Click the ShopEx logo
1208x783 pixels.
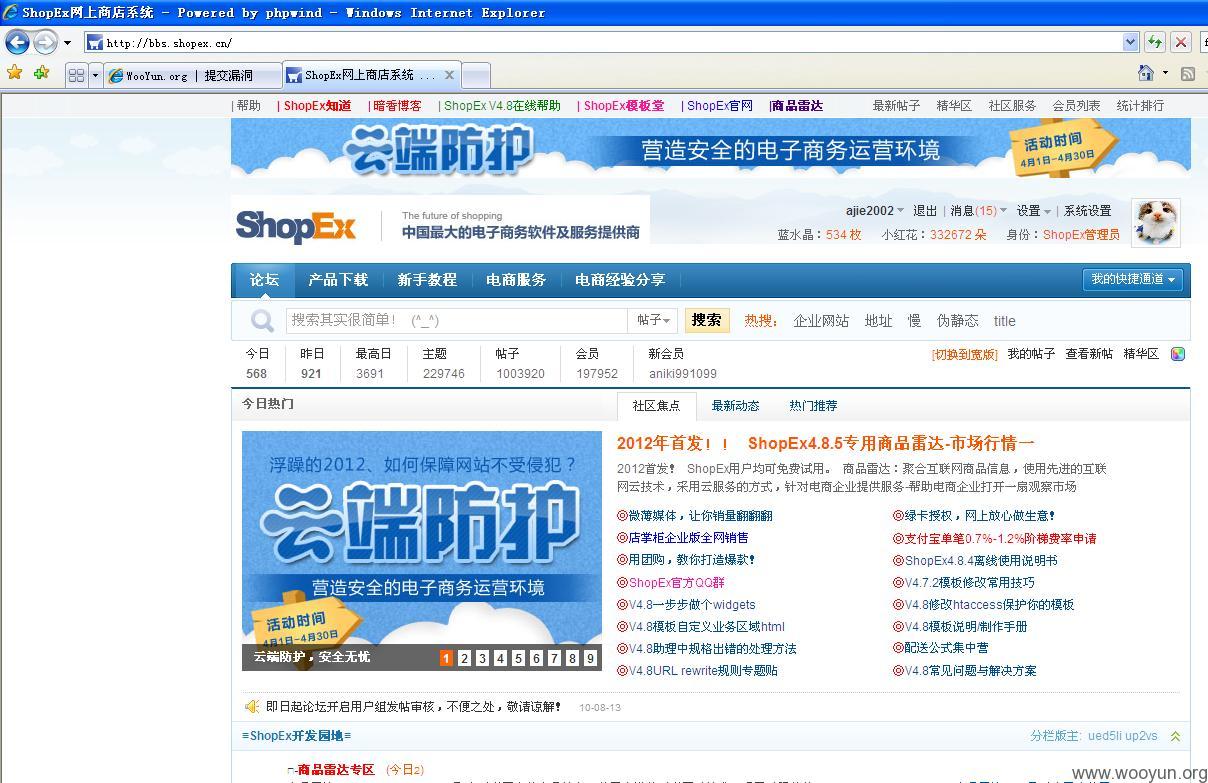[x=296, y=225]
